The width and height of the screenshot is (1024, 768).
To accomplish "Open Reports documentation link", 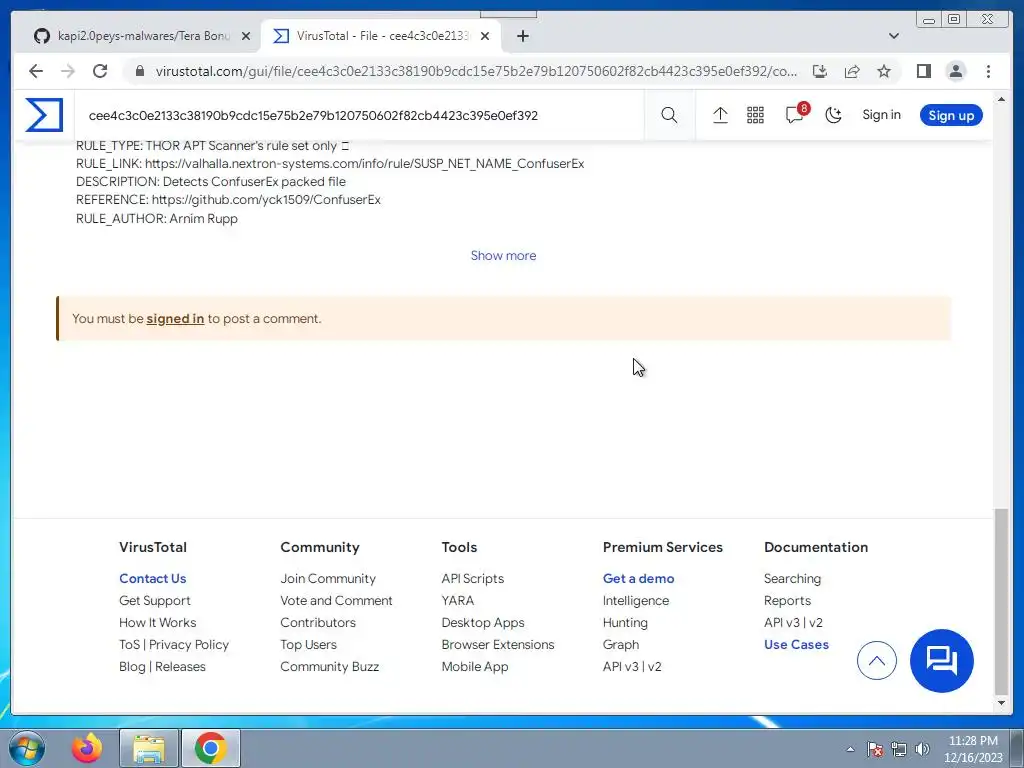I will coord(787,601).
